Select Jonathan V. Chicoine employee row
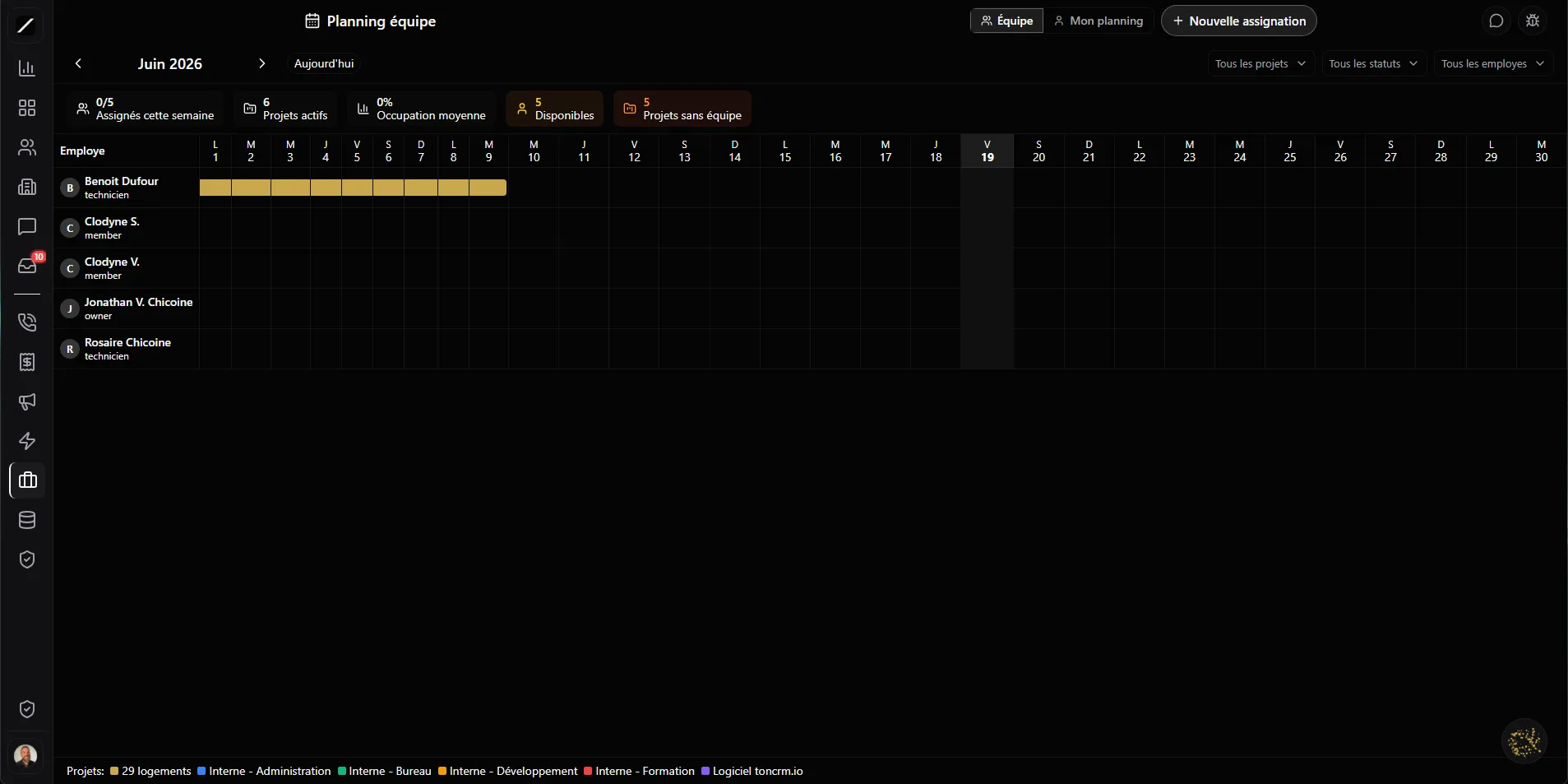The width and height of the screenshot is (1568, 784). pyautogui.click(x=127, y=308)
